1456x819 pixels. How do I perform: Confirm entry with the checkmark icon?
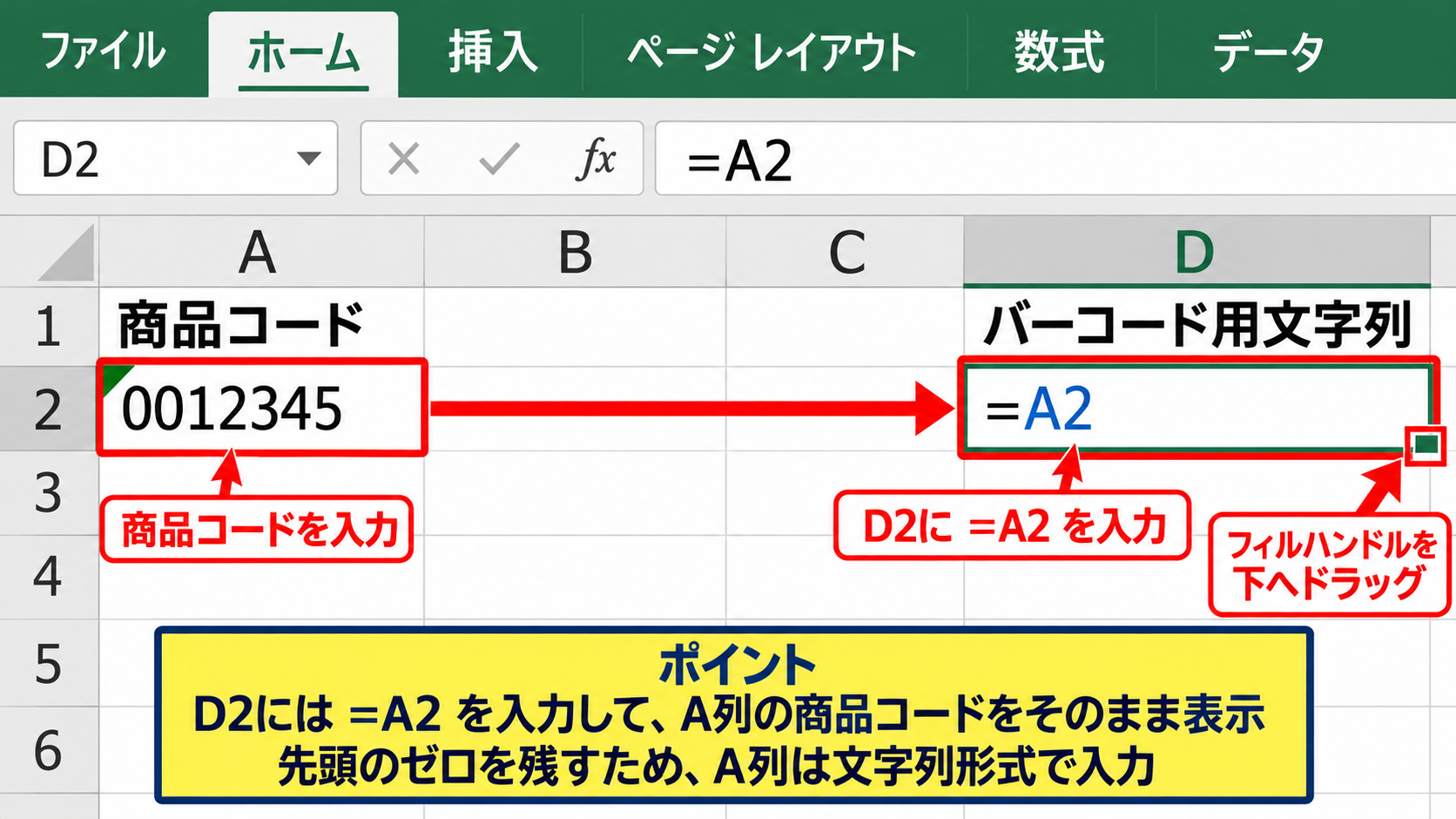click(x=499, y=159)
